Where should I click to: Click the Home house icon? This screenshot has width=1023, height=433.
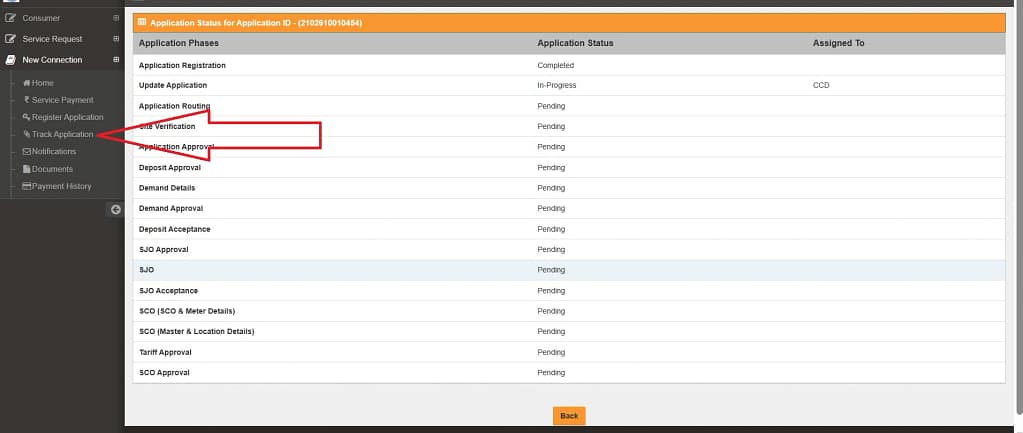26,83
